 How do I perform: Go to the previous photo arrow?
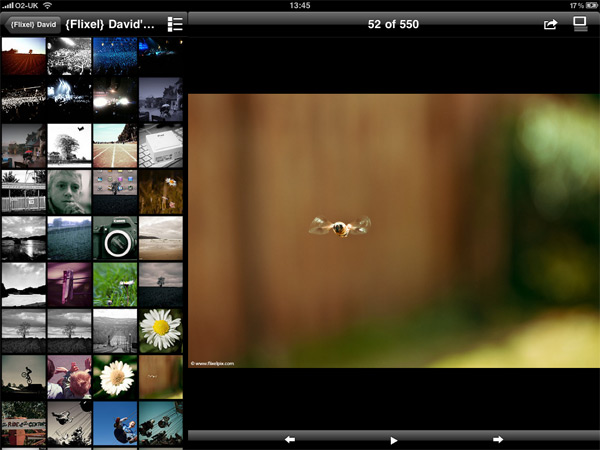[x=290, y=439]
